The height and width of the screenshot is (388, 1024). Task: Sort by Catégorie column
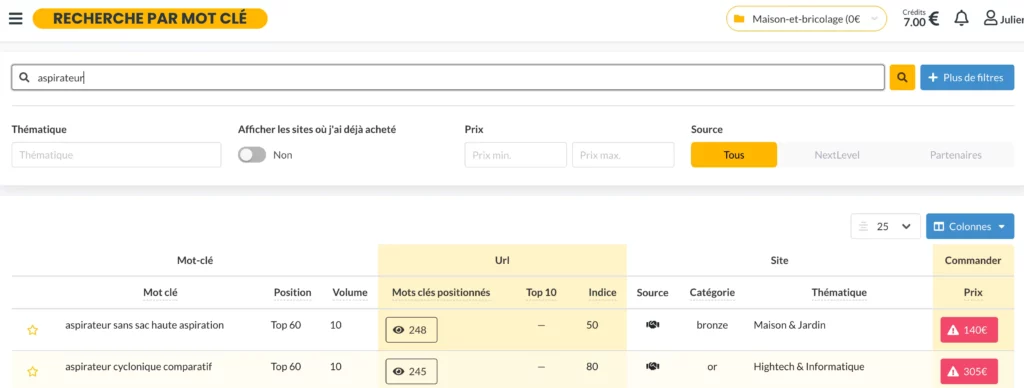tap(712, 293)
